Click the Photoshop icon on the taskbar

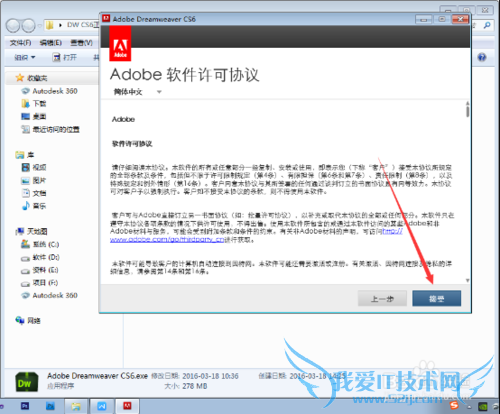click(25, 406)
